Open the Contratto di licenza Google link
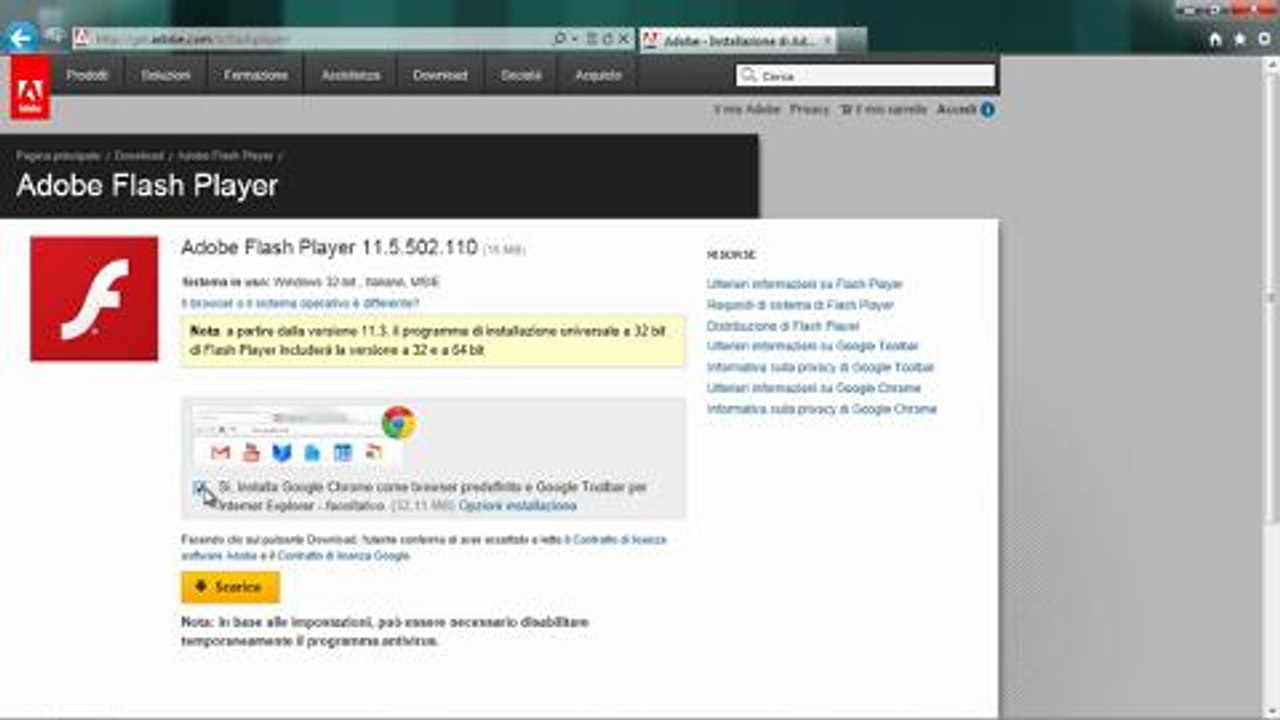 pyautogui.click(x=343, y=555)
